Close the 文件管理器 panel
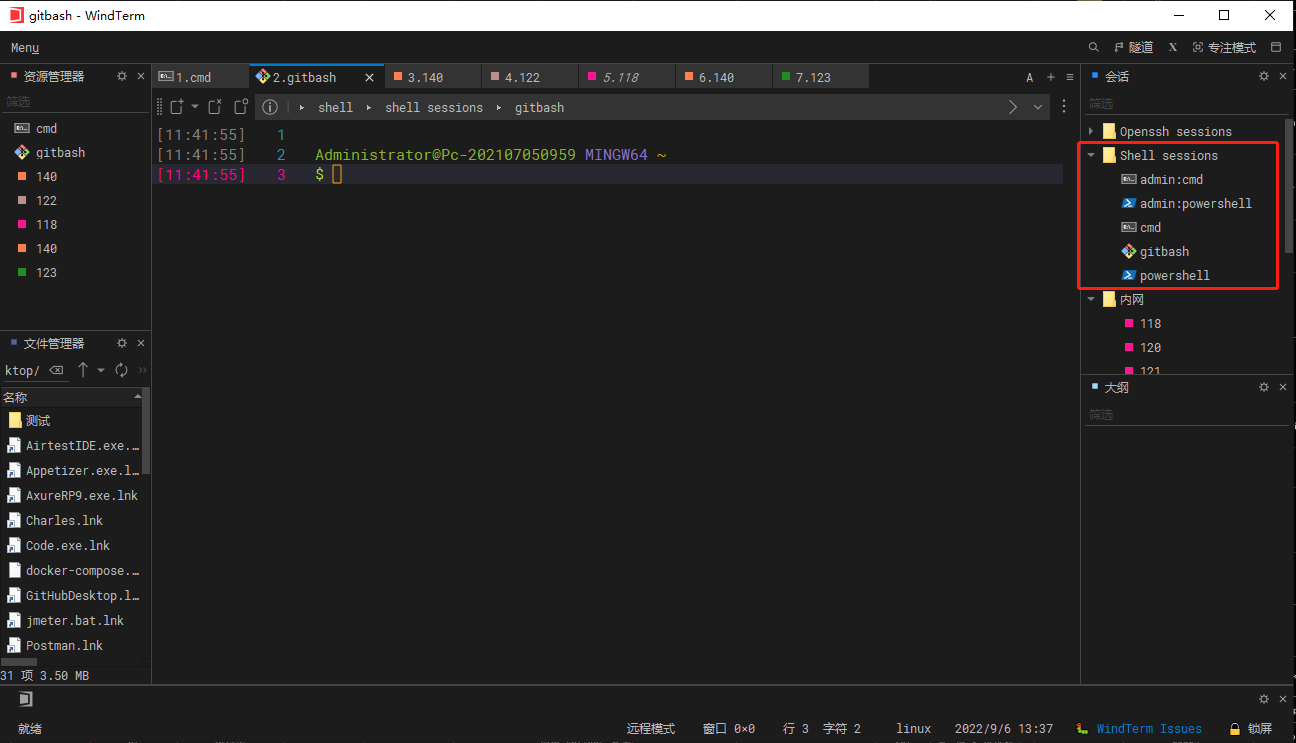Screen dimensions: 1296x743 (x=140, y=343)
